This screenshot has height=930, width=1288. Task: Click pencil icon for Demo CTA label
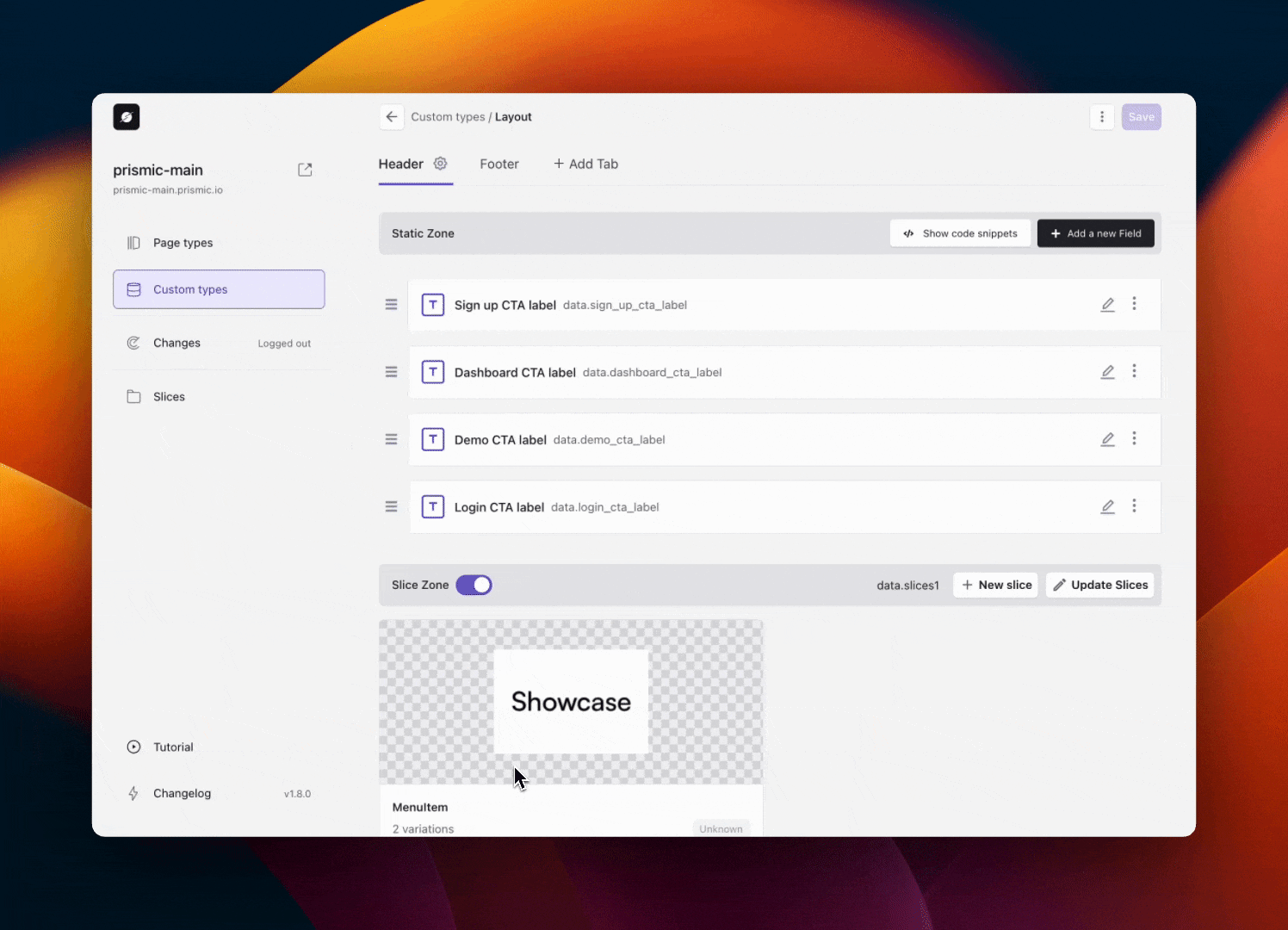coord(1107,439)
